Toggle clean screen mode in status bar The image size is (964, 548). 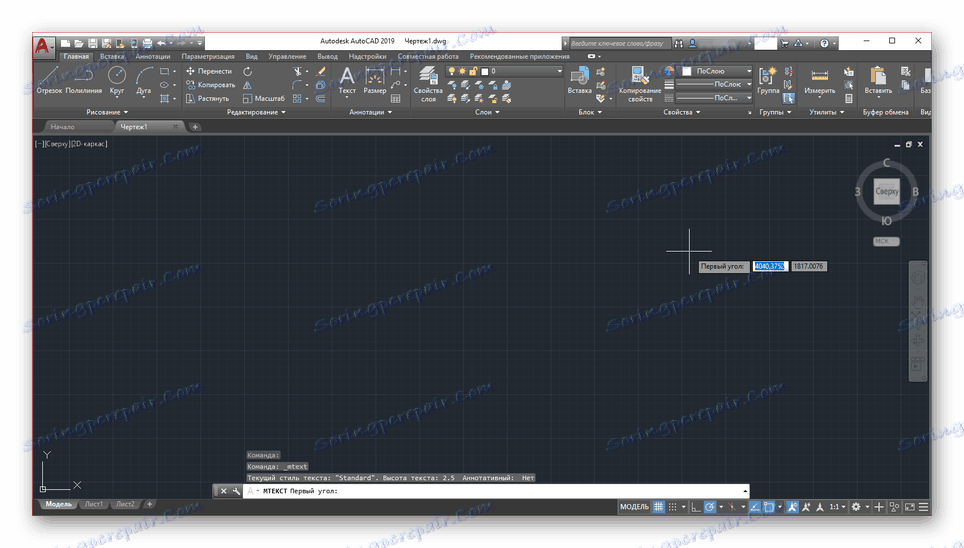(909, 507)
